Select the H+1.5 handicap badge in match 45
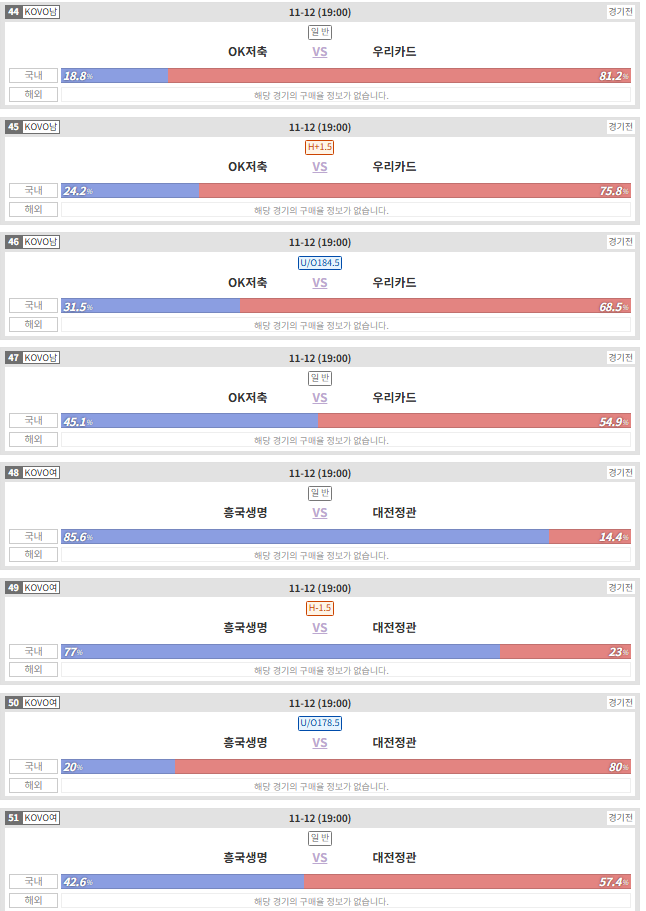646x911 pixels. (320, 147)
